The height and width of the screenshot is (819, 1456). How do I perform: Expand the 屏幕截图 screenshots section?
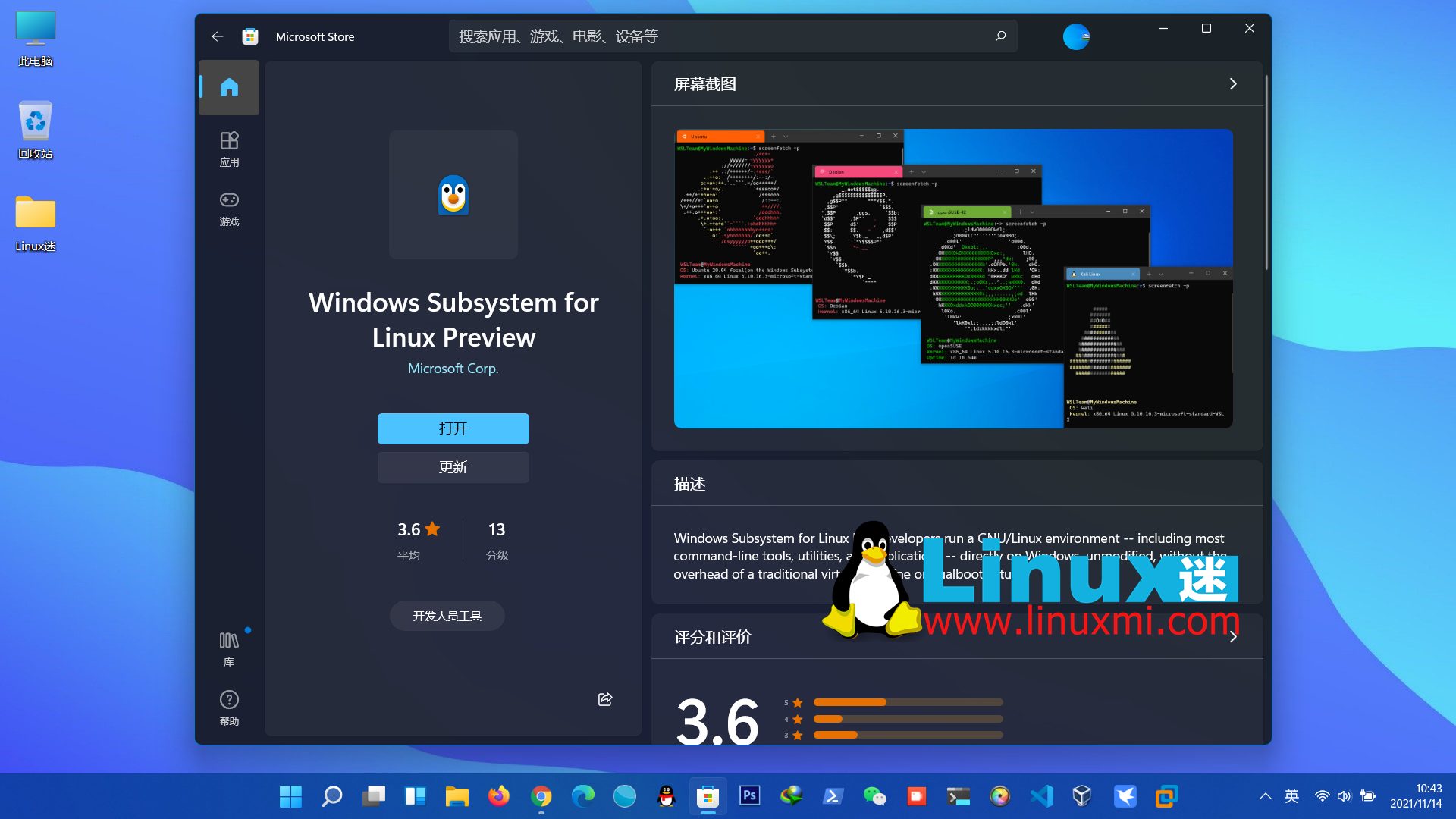coord(1233,84)
